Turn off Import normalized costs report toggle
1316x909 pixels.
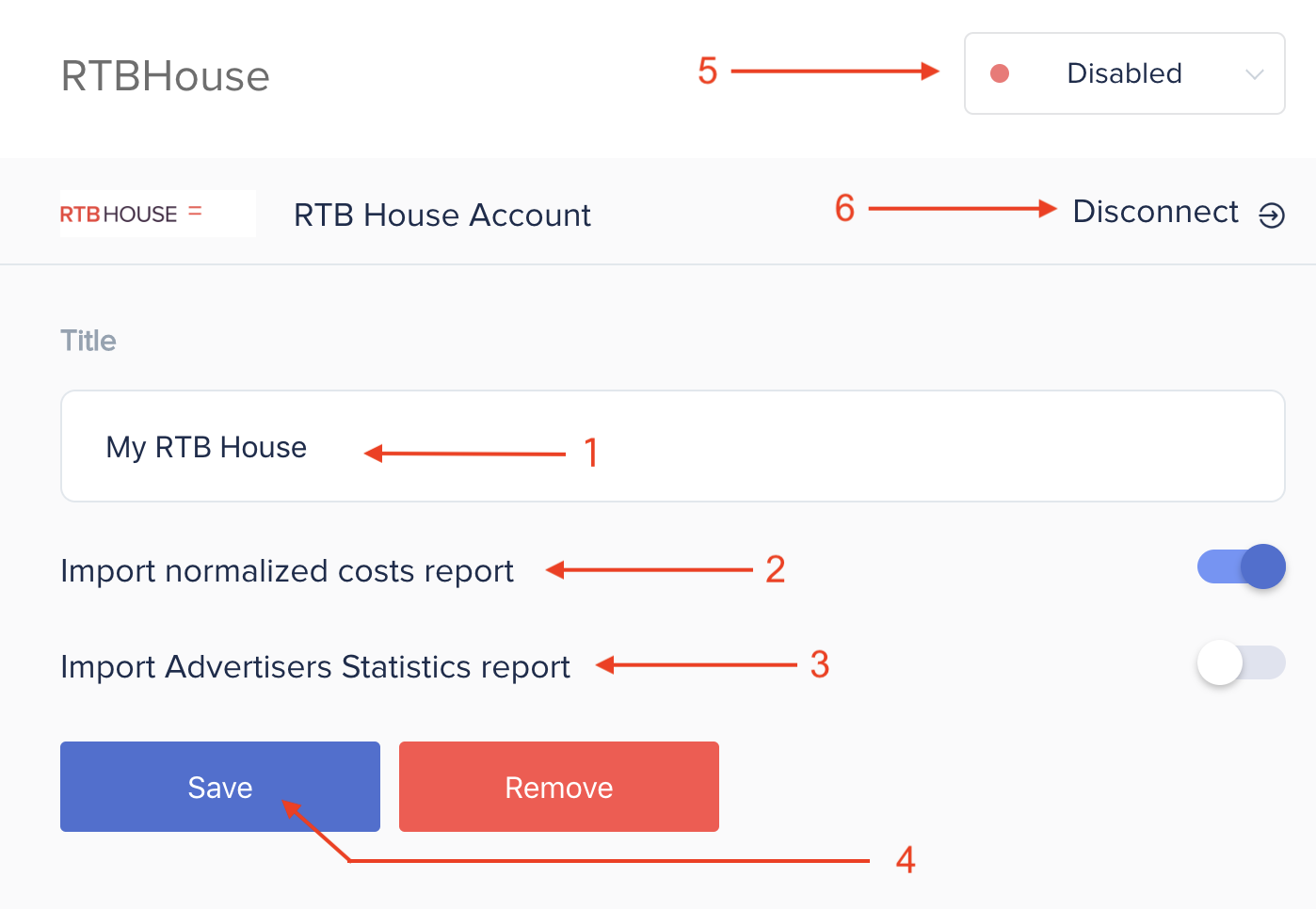pyautogui.click(x=1241, y=566)
